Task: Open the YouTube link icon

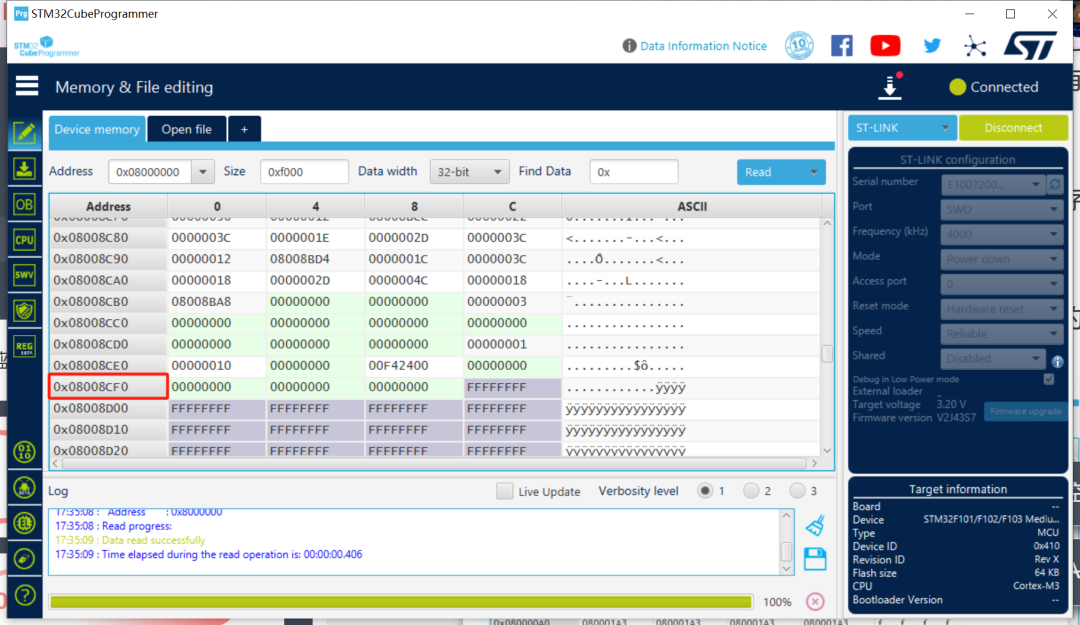Action: pyautogui.click(x=885, y=45)
